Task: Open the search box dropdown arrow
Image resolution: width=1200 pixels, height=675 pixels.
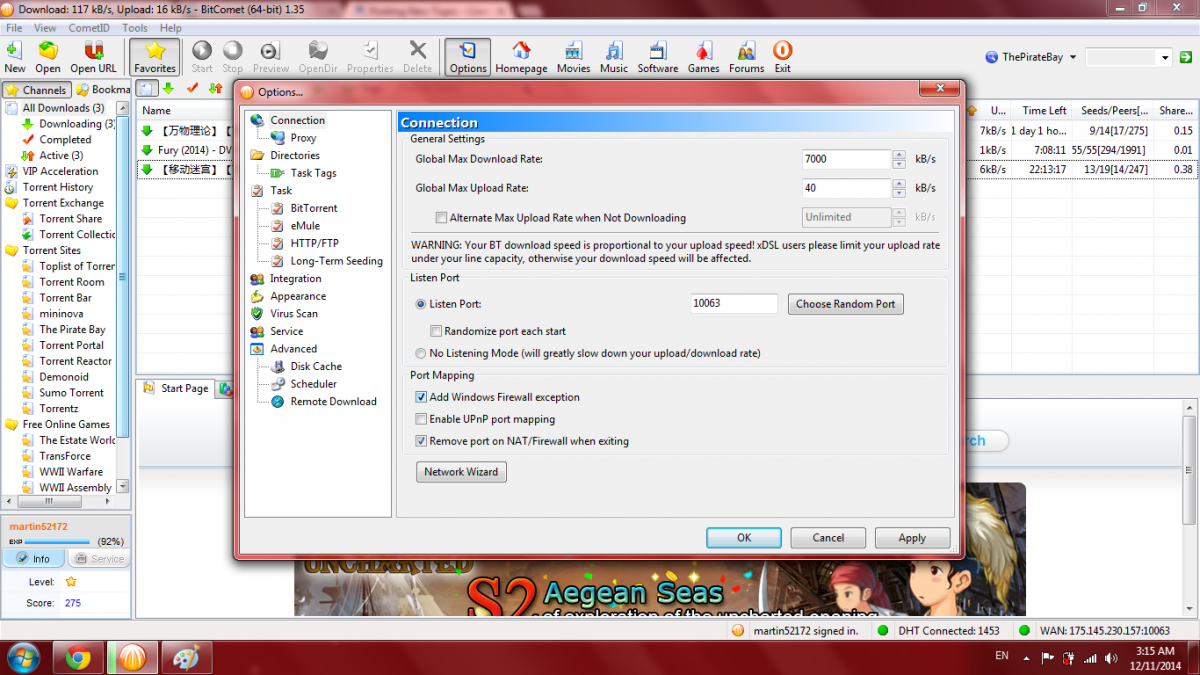Action: 1165,58
